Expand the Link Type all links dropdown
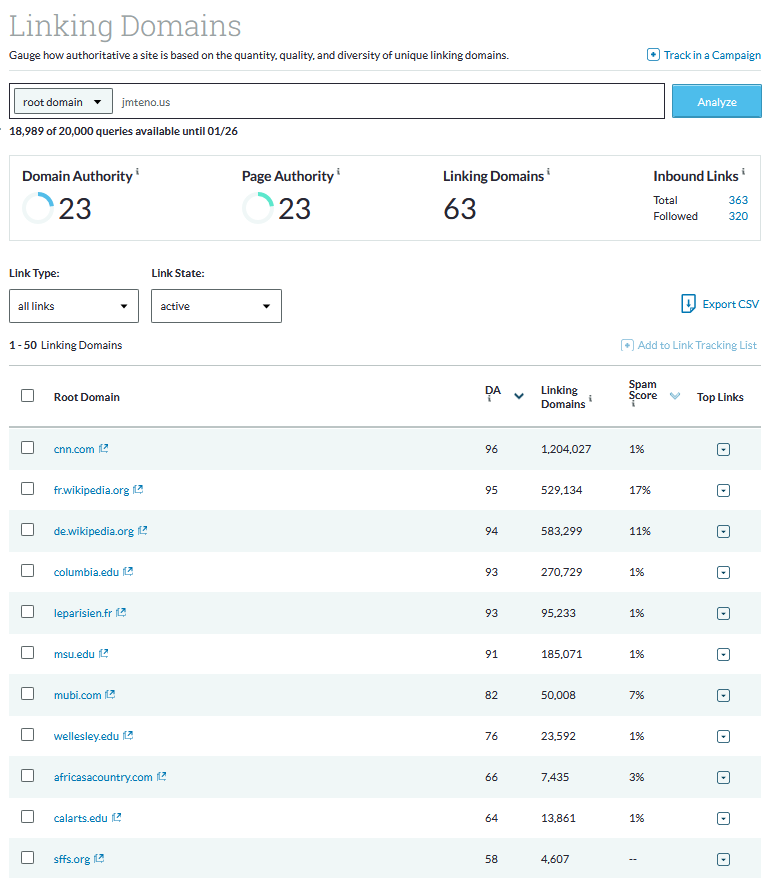The width and height of the screenshot is (775, 878). (x=74, y=306)
